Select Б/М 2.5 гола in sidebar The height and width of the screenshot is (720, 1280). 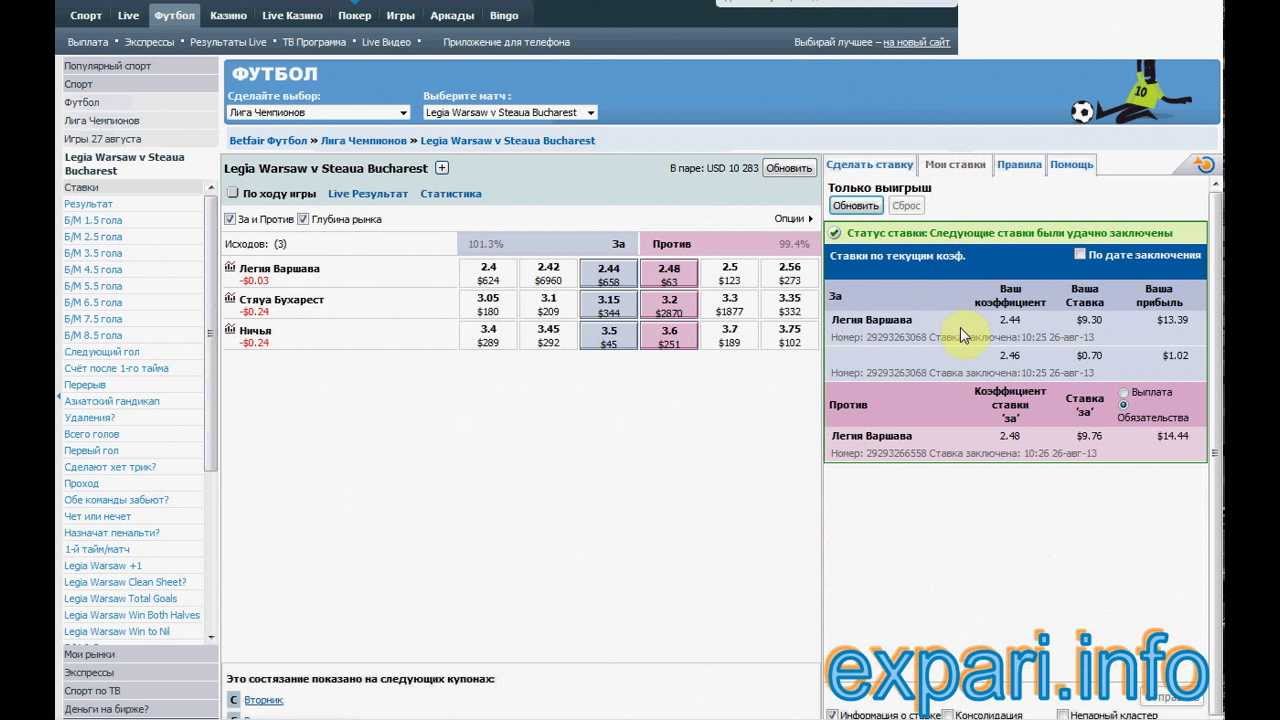click(x=93, y=237)
